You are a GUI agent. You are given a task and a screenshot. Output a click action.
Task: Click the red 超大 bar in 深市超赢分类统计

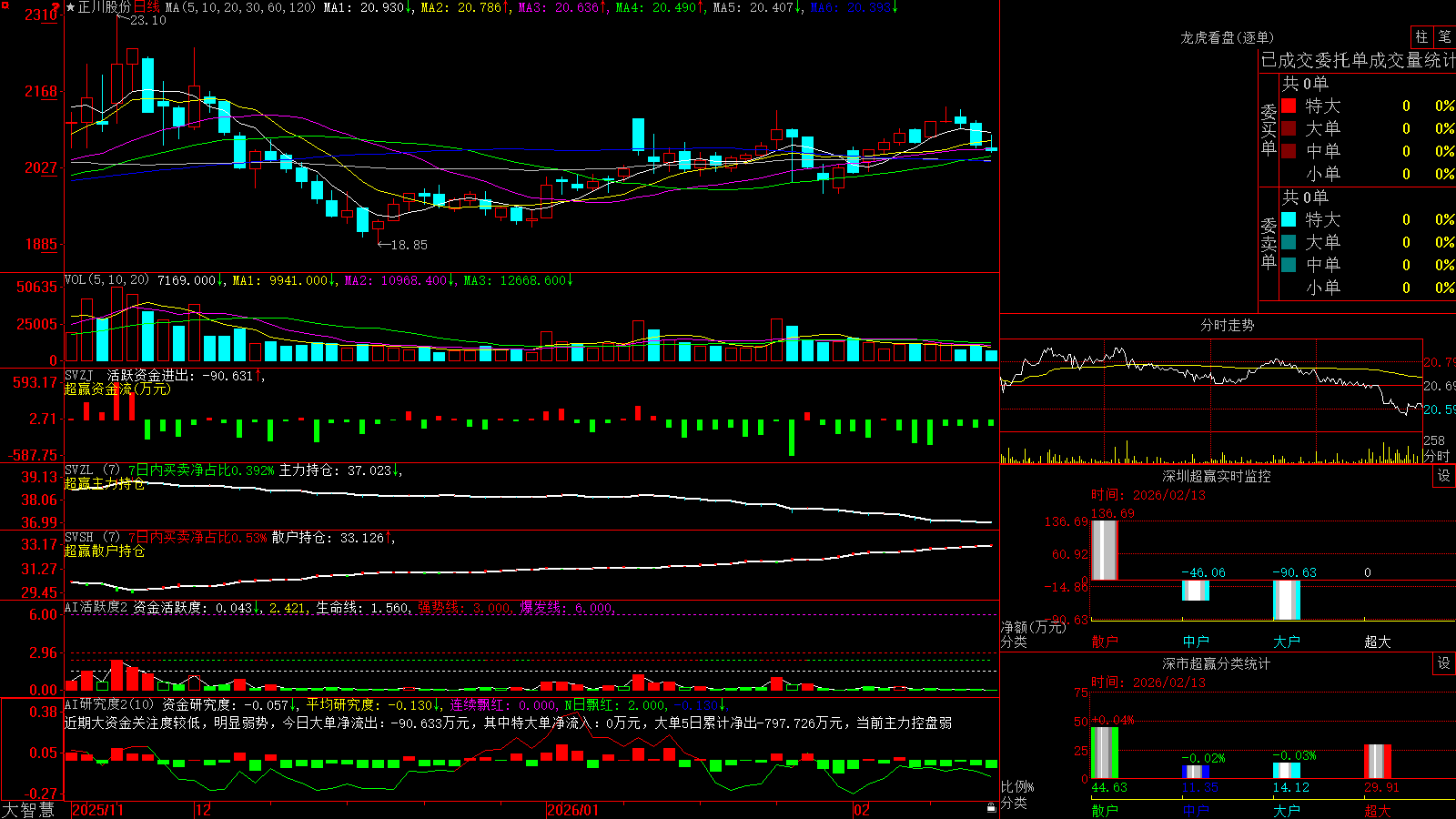click(x=1377, y=762)
